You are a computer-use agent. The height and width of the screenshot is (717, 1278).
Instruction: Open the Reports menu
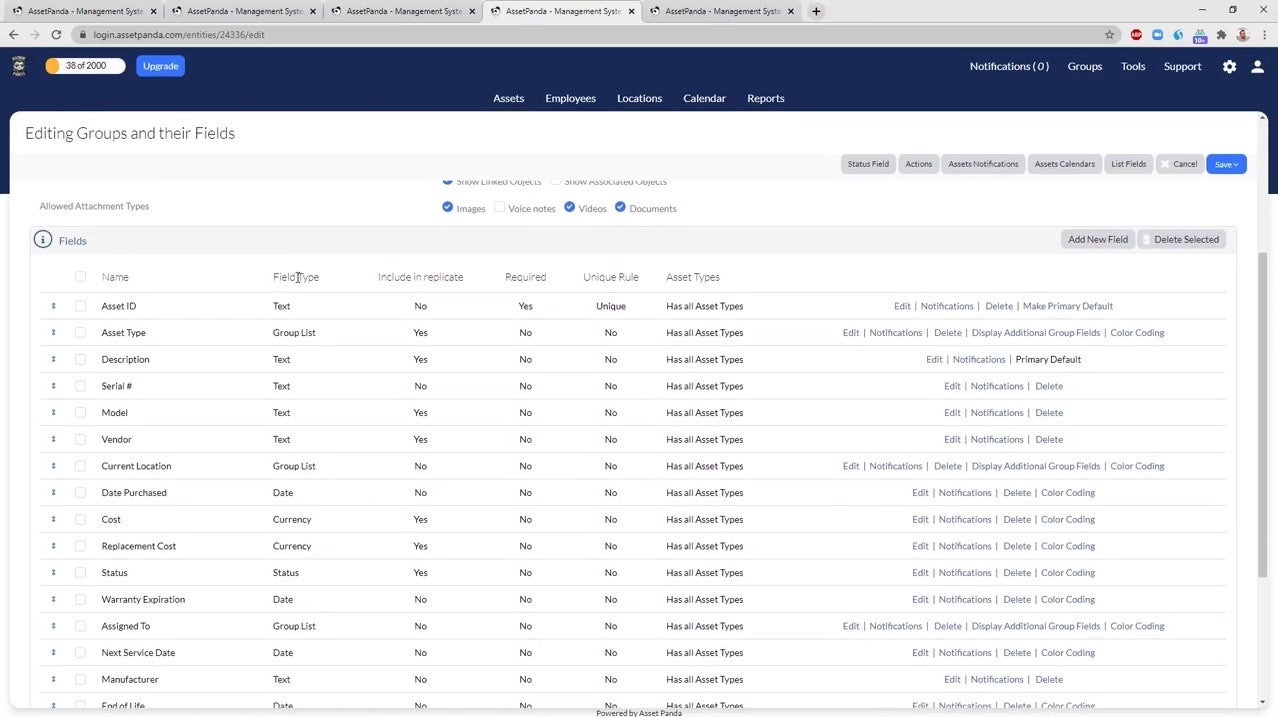coord(766,98)
